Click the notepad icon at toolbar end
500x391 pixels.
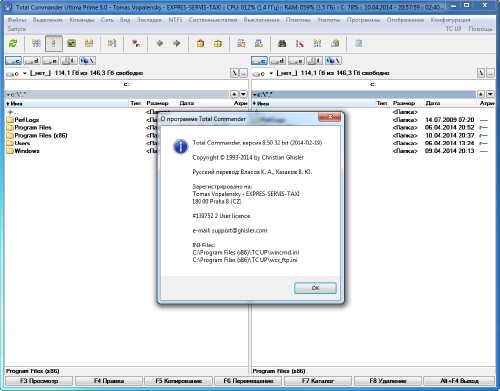pyautogui.click(x=358, y=43)
